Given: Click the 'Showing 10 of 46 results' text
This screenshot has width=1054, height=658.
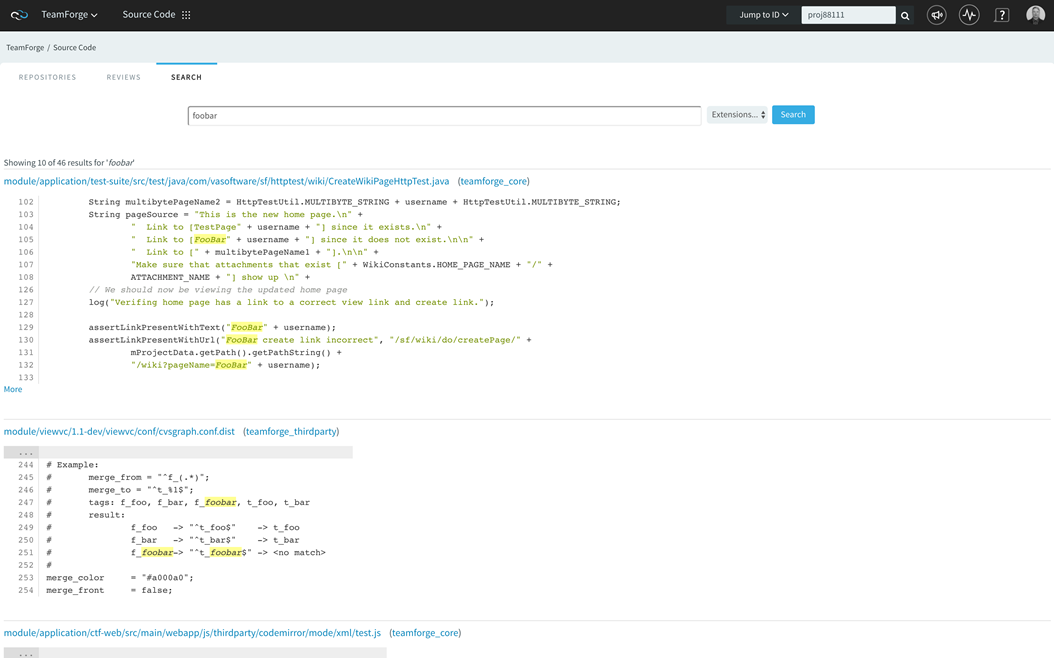Looking at the screenshot, I should [x=69, y=163].
